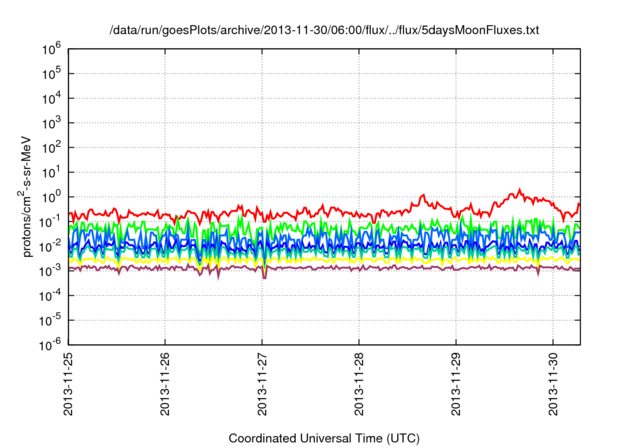Click the red curve's bump after 2013-11-28
640x448 pixels.
423,196
